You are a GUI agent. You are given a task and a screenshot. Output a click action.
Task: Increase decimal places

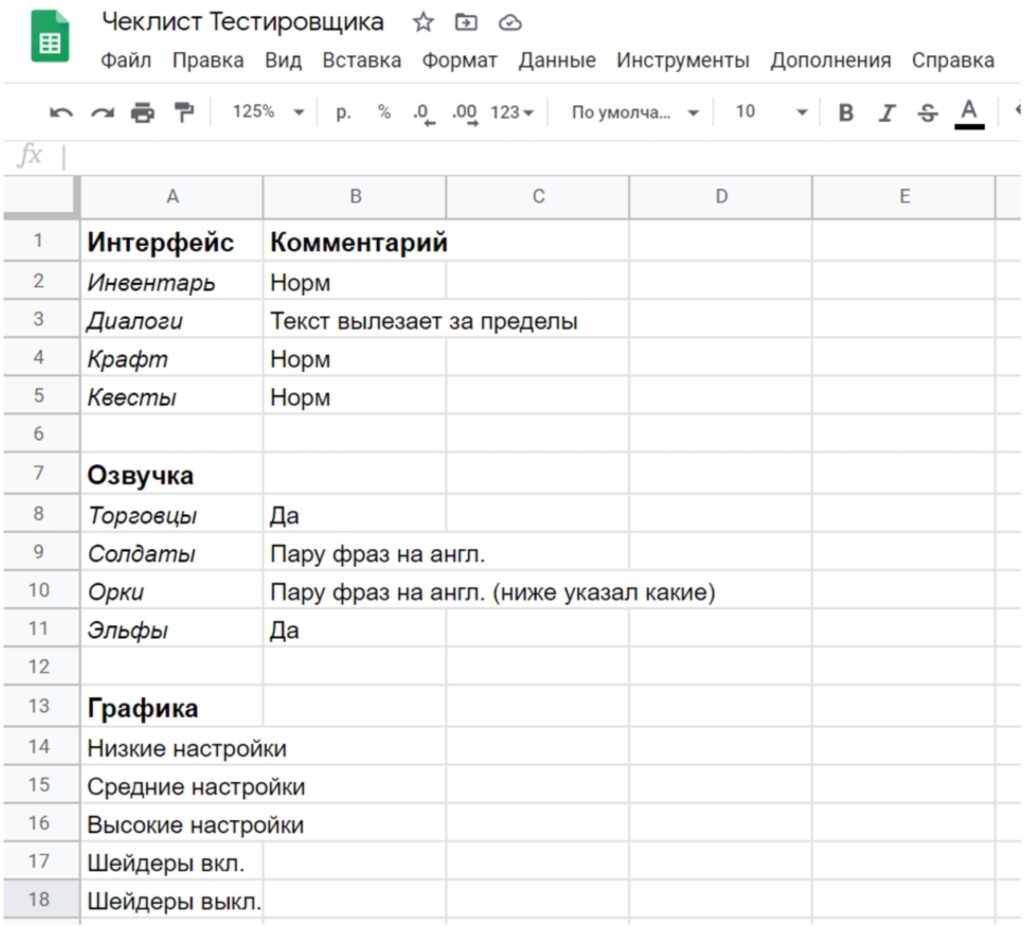click(465, 113)
